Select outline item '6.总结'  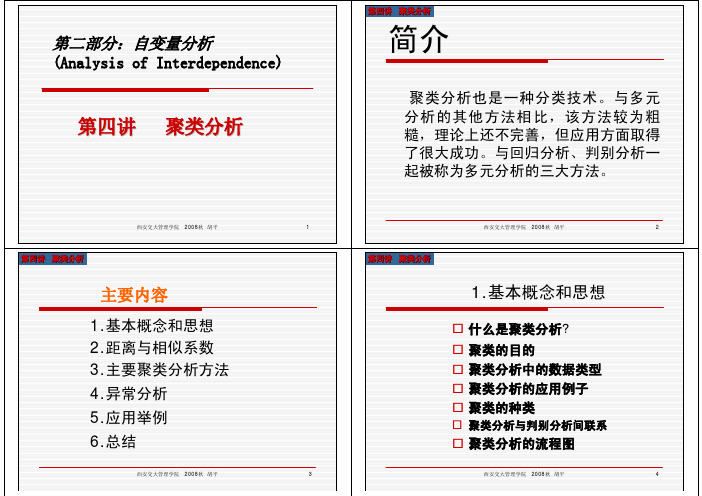coord(113,441)
